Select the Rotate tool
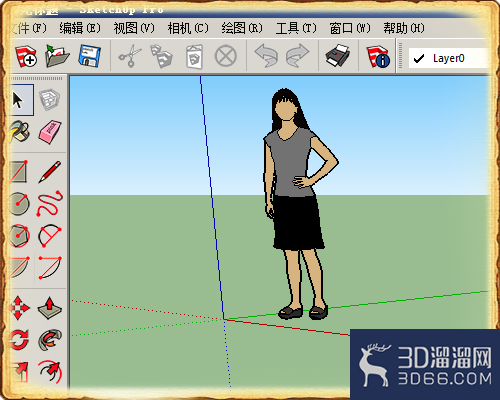 (19, 340)
